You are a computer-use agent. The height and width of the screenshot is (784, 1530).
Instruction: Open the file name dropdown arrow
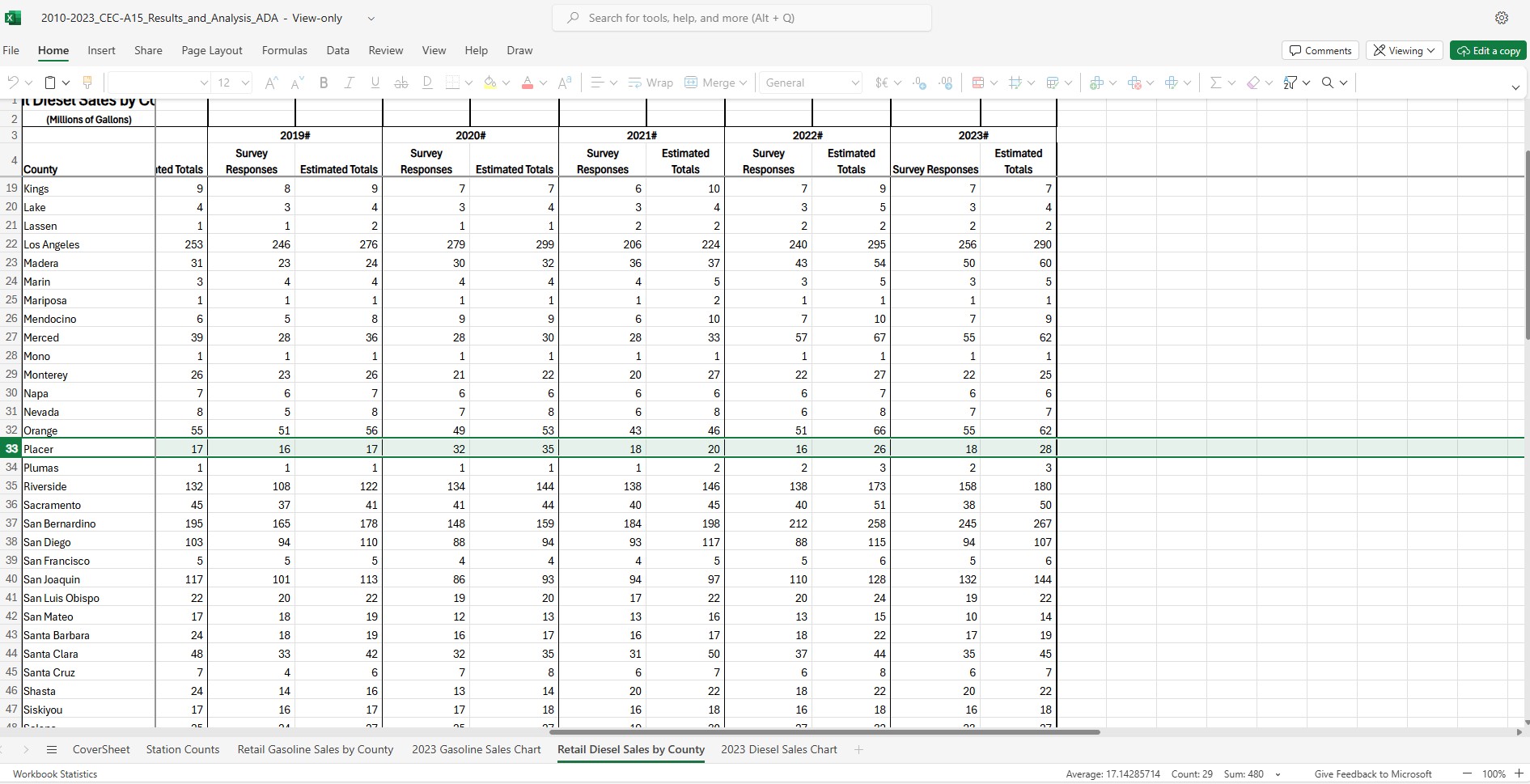tap(371, 19)
